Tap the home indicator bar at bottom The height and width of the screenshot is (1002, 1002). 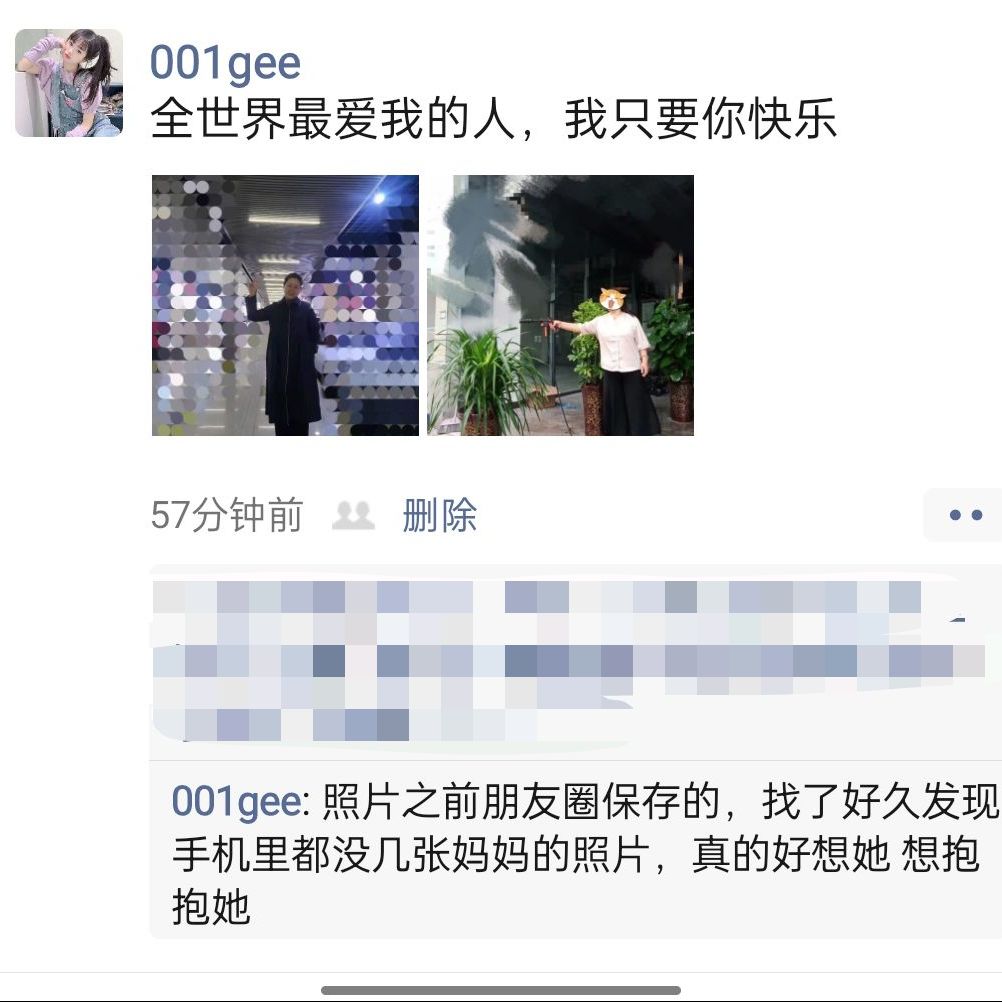pyautogui.click(x=501, y=990)
